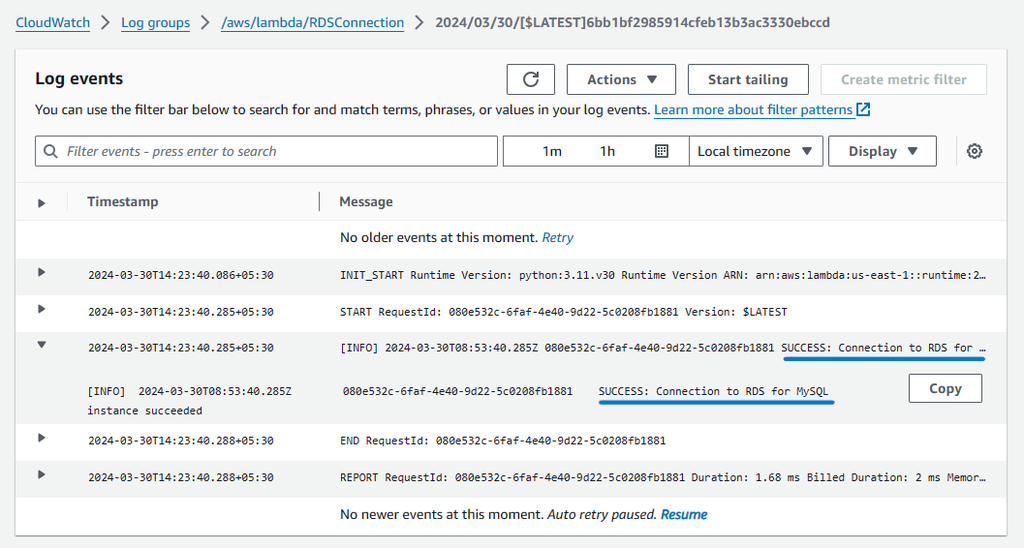Select the 1h time range

pos(607,151)
